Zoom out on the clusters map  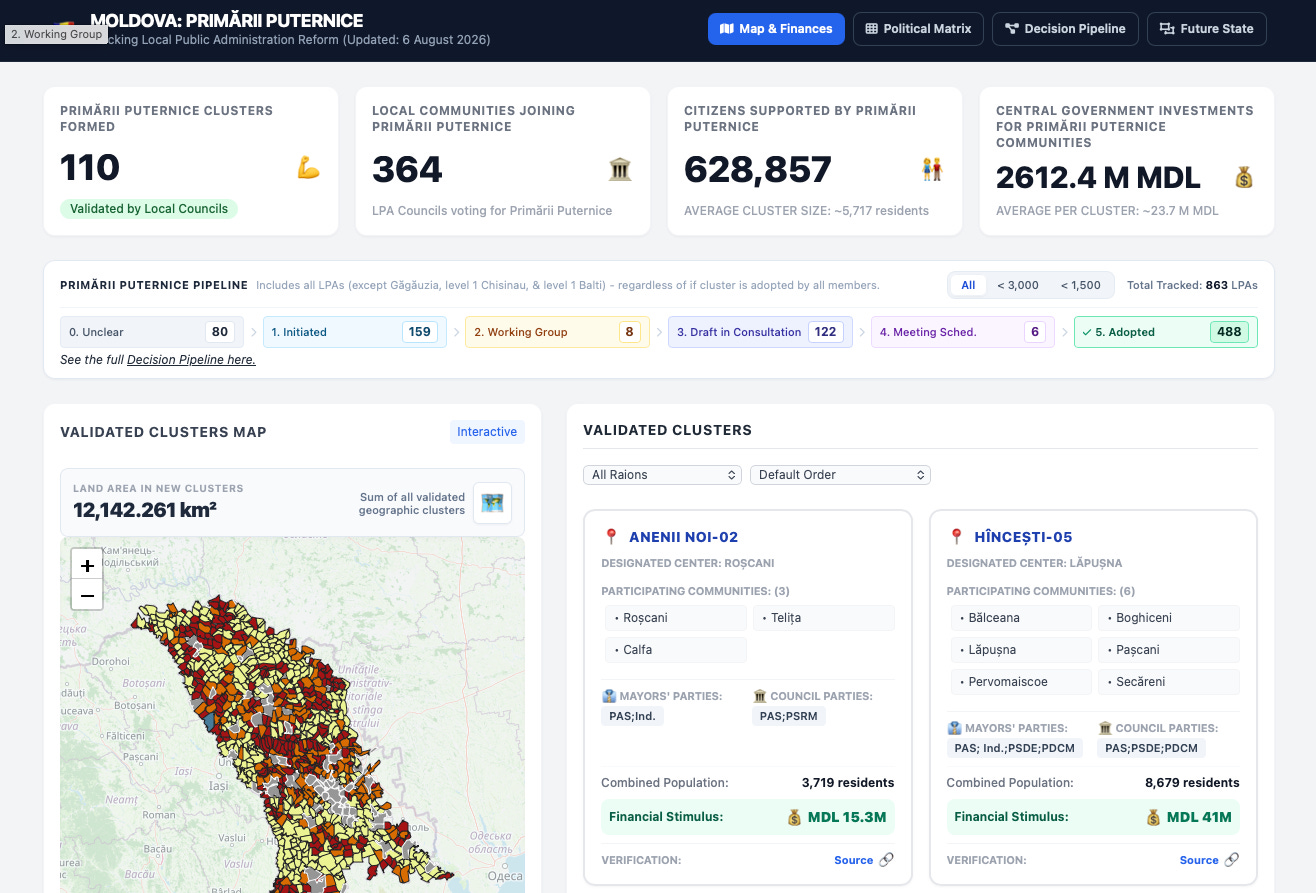click(x=87, y=595)
